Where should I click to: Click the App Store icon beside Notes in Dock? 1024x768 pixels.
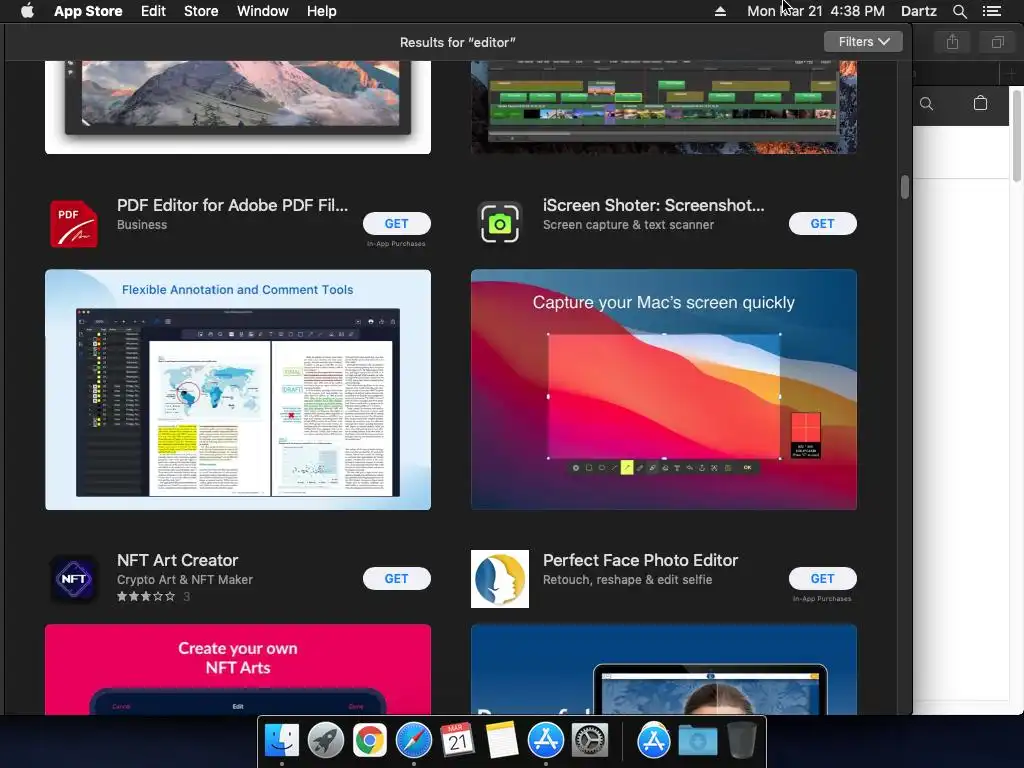click(x=545, y=741)
